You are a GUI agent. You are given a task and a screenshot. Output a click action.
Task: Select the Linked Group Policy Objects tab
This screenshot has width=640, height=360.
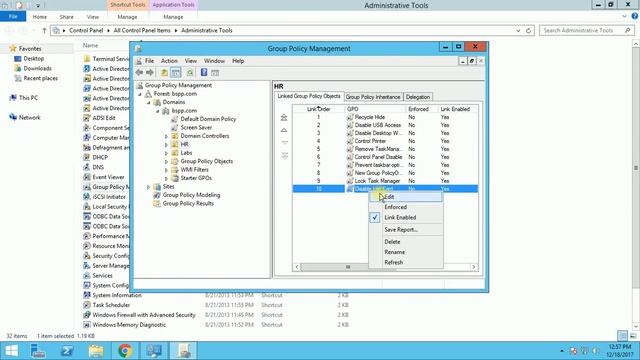point(309,96)
